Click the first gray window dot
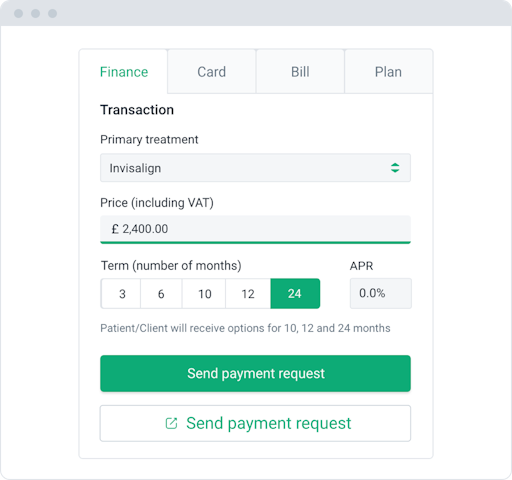The image size is (512, 480). click(x=18, y=13)
